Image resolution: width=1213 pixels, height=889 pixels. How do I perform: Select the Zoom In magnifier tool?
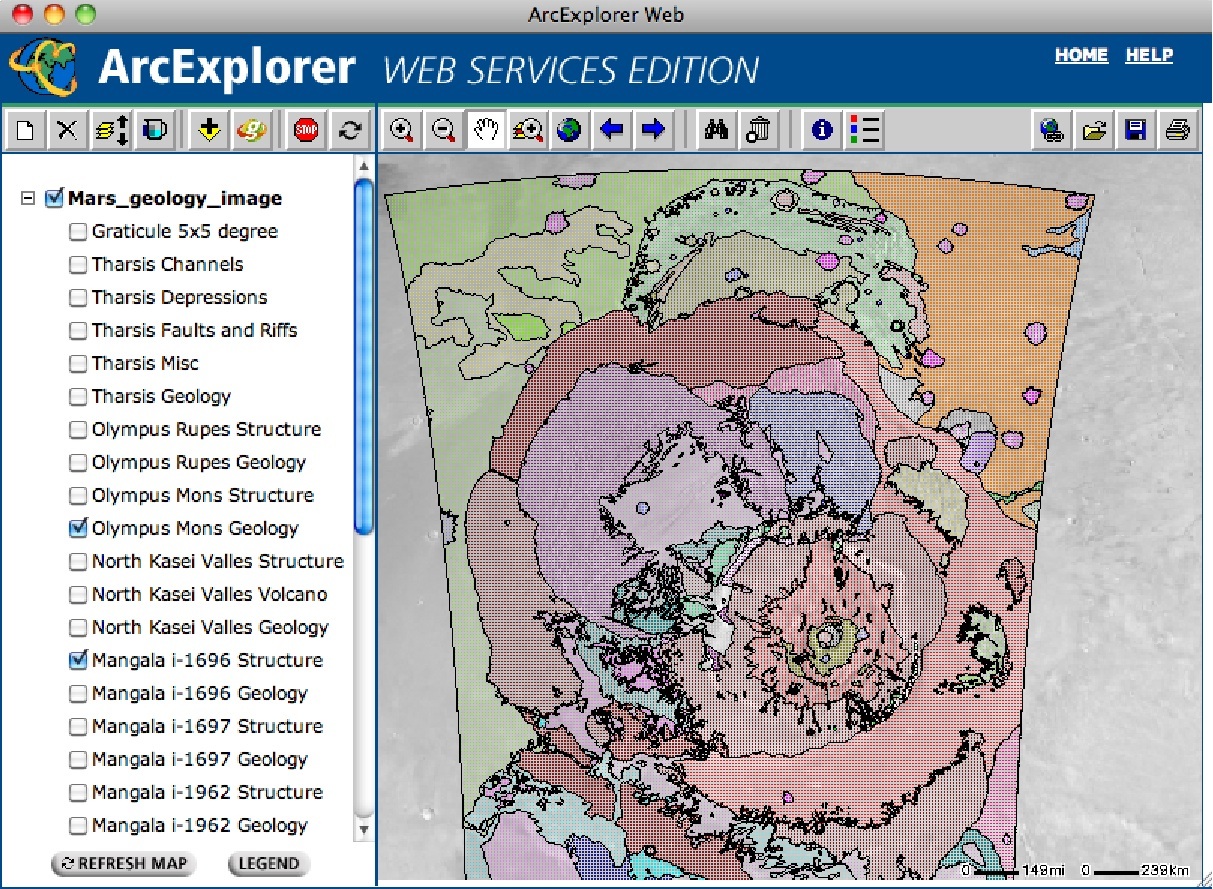(402, 130)
